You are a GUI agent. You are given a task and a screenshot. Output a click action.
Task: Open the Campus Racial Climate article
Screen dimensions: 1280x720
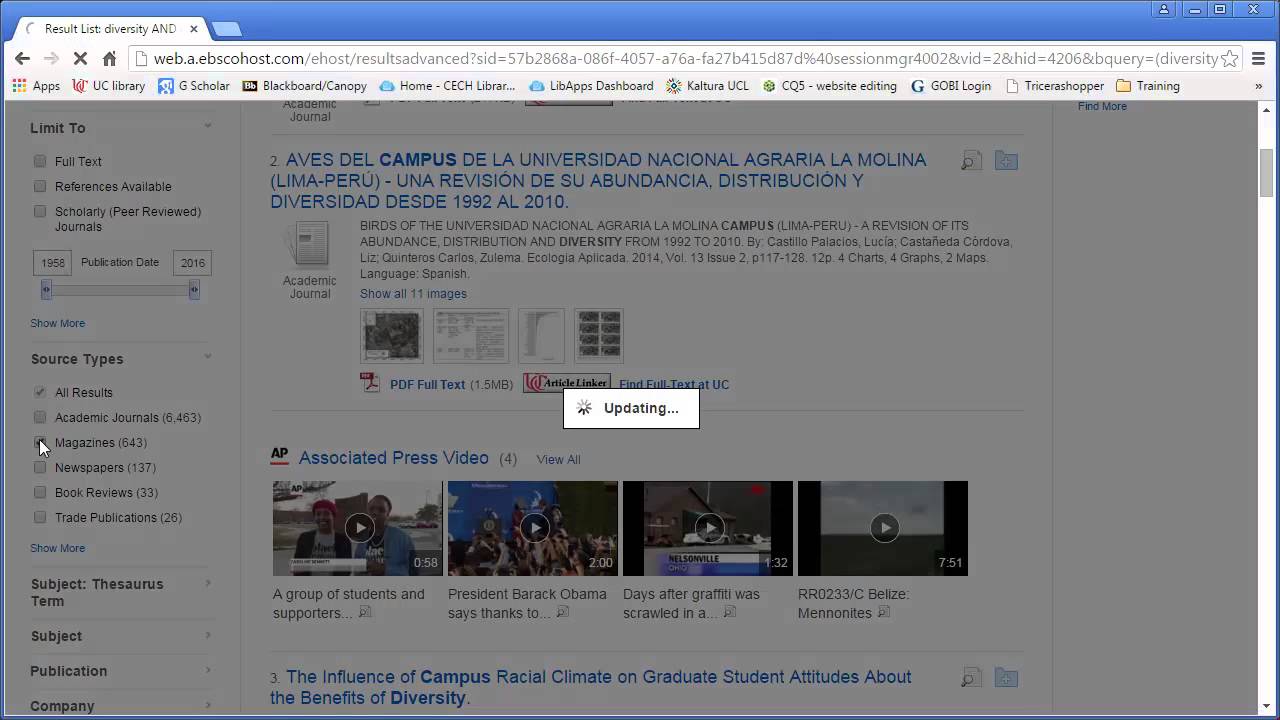pyautogui.click(x=590, y=687)
